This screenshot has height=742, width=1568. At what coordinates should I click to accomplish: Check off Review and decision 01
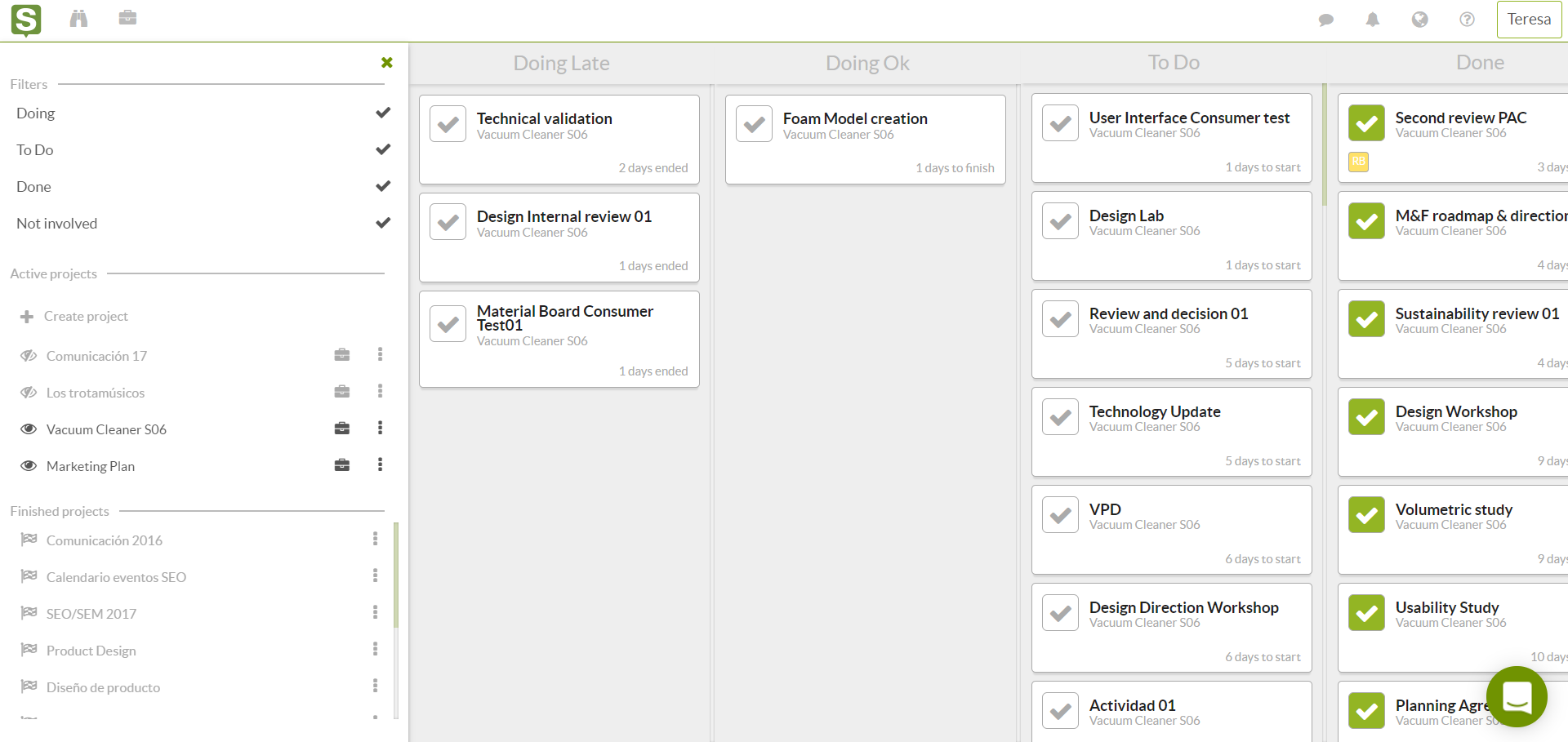(x=1061, y=319)
